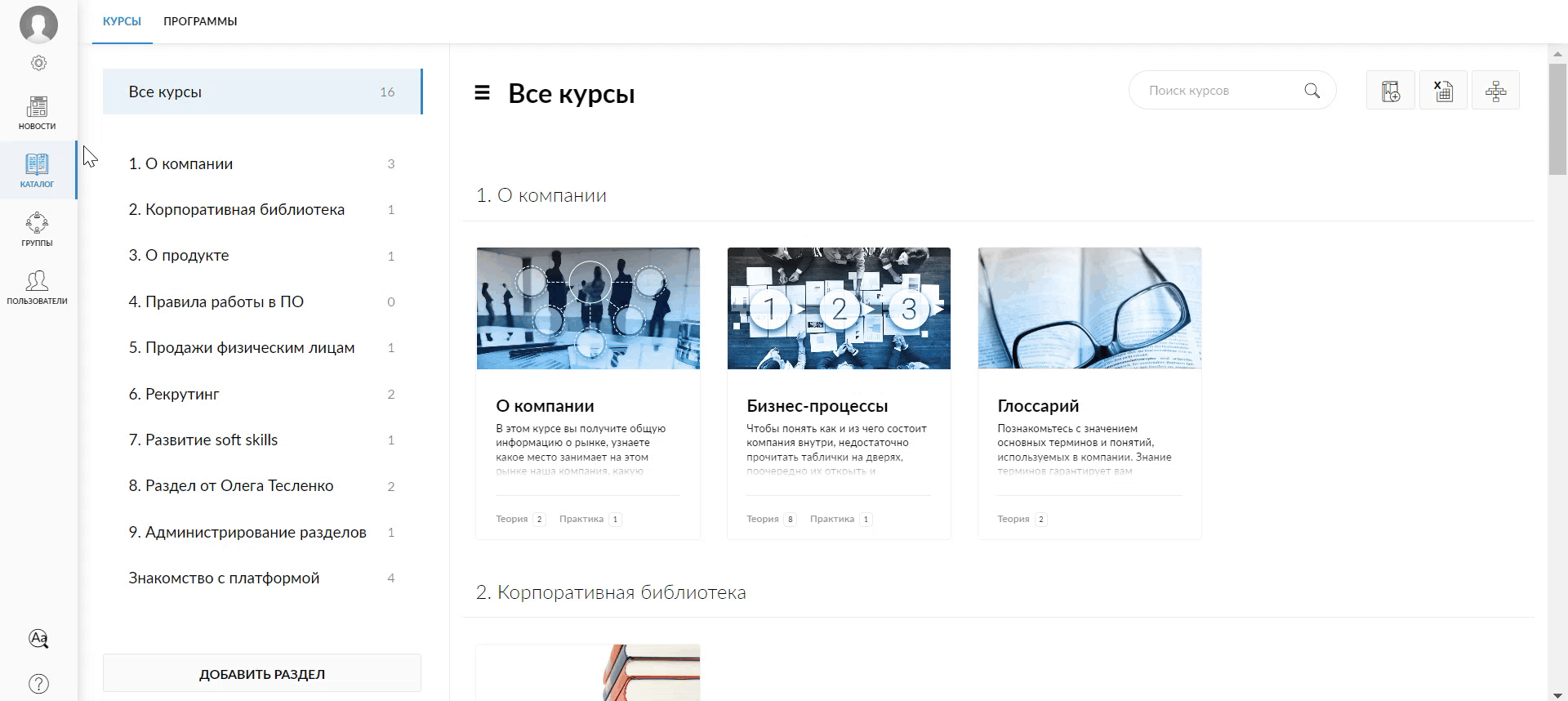Go to Новости section
Viewport: 1568px width, 701px height.
tap(38, 113)
